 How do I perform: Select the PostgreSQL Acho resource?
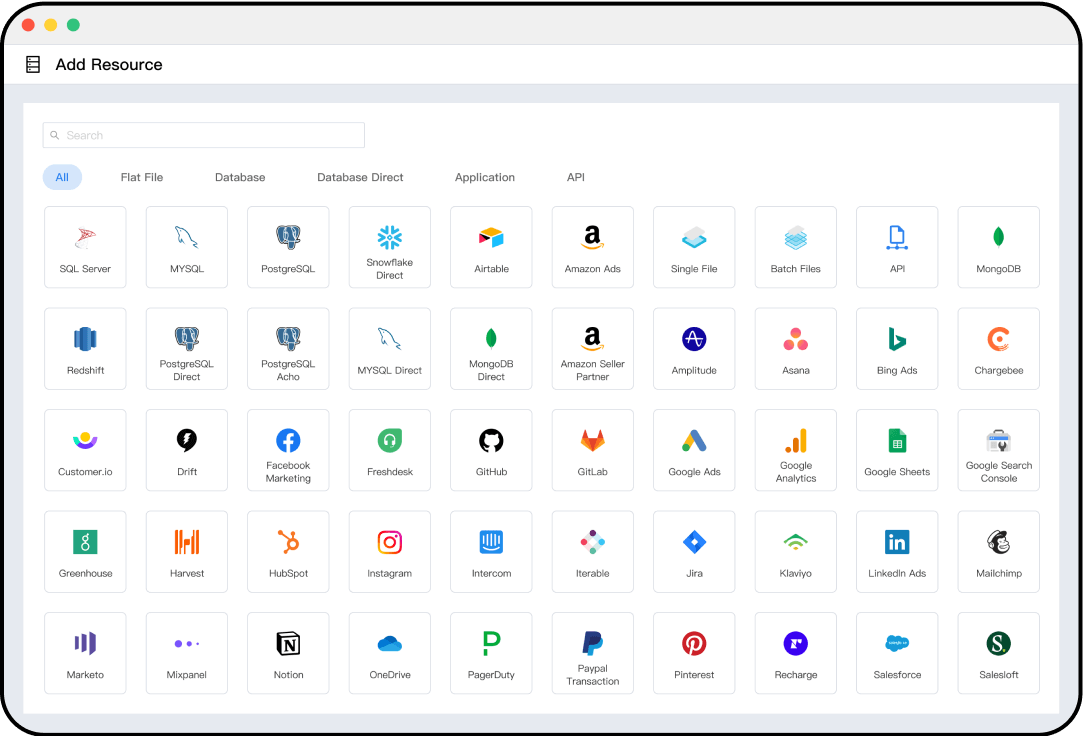[288, 348]
